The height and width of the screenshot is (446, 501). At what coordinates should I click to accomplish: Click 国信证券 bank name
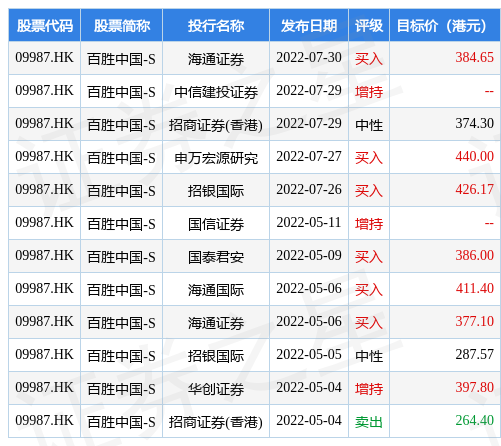tap(216, 224)
